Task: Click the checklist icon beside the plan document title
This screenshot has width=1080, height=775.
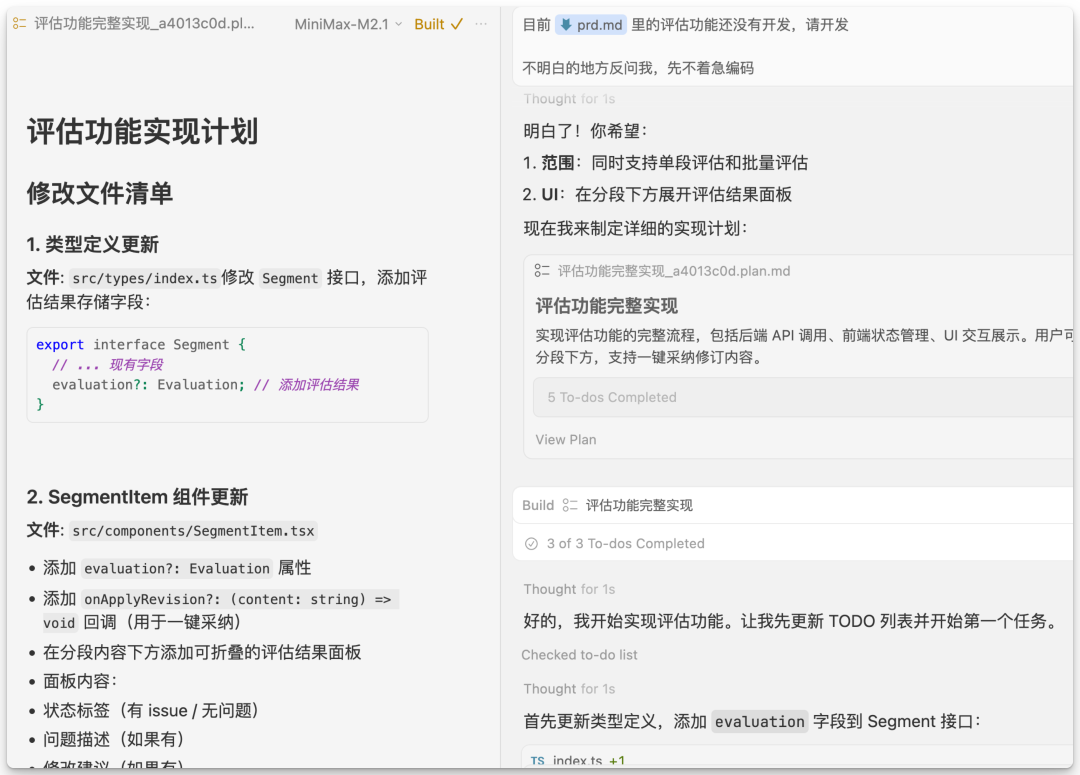Action: tap(18, 23)
